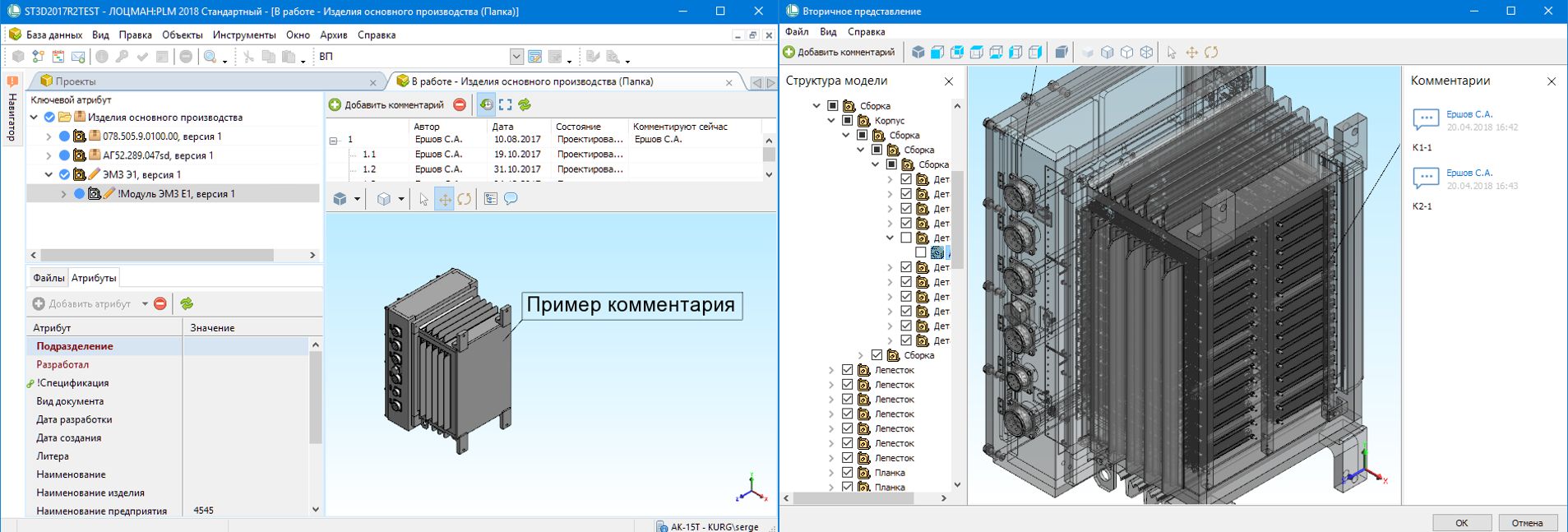Switch to the Файлы tab
Viewport: 1568px width, 532px height.
49,278
